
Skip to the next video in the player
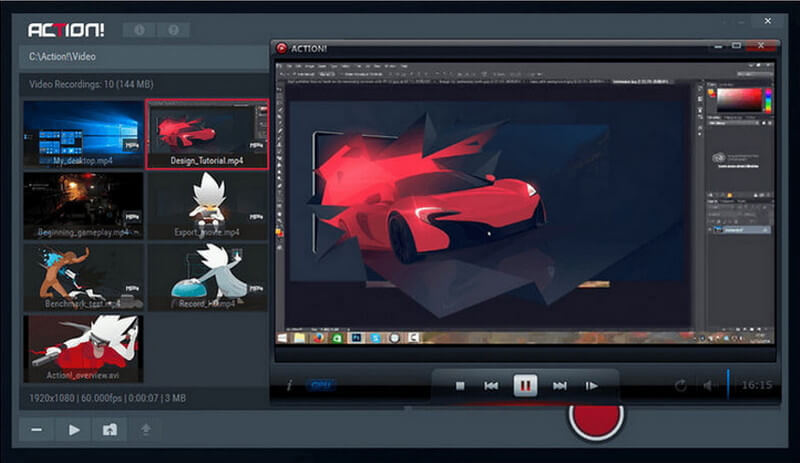click(x=560, y=386)
